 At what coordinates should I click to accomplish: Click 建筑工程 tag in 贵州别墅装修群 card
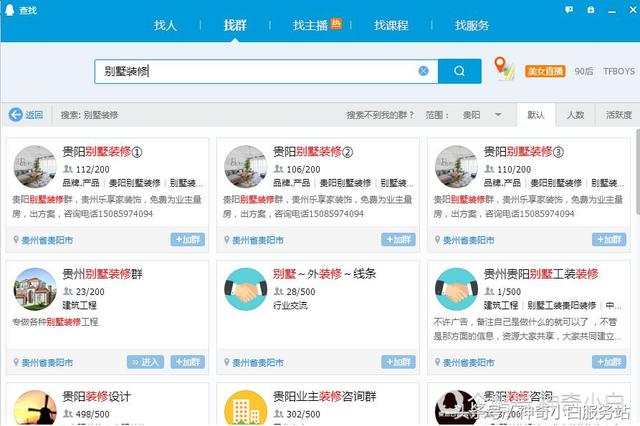click(x=80, y=305)
